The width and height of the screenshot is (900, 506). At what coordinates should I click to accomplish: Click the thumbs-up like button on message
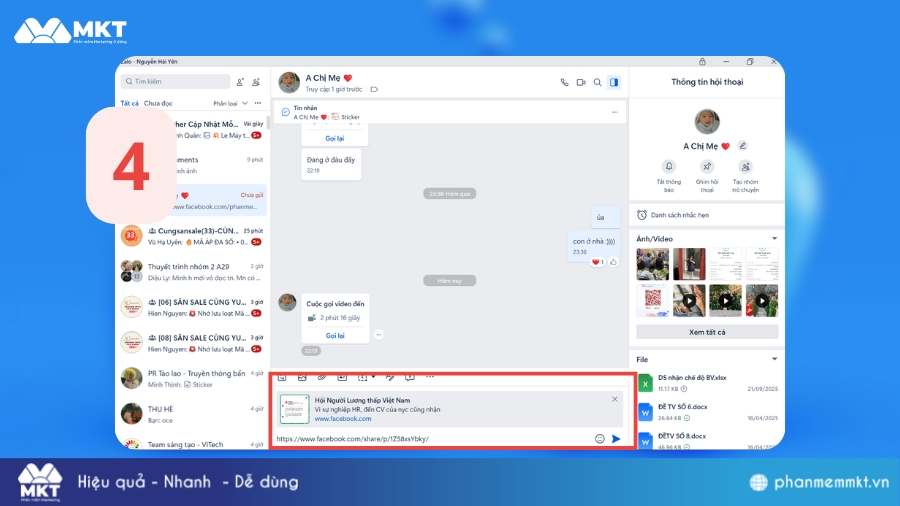614,262
